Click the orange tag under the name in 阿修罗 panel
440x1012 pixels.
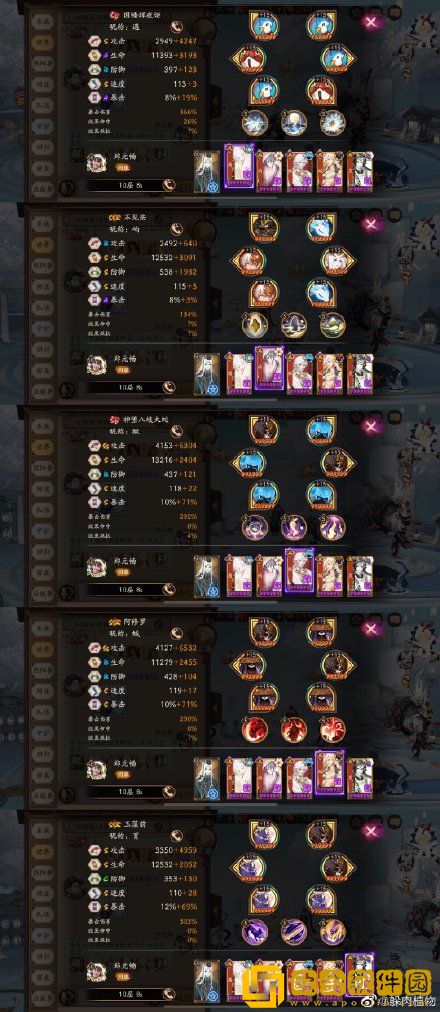123,774
